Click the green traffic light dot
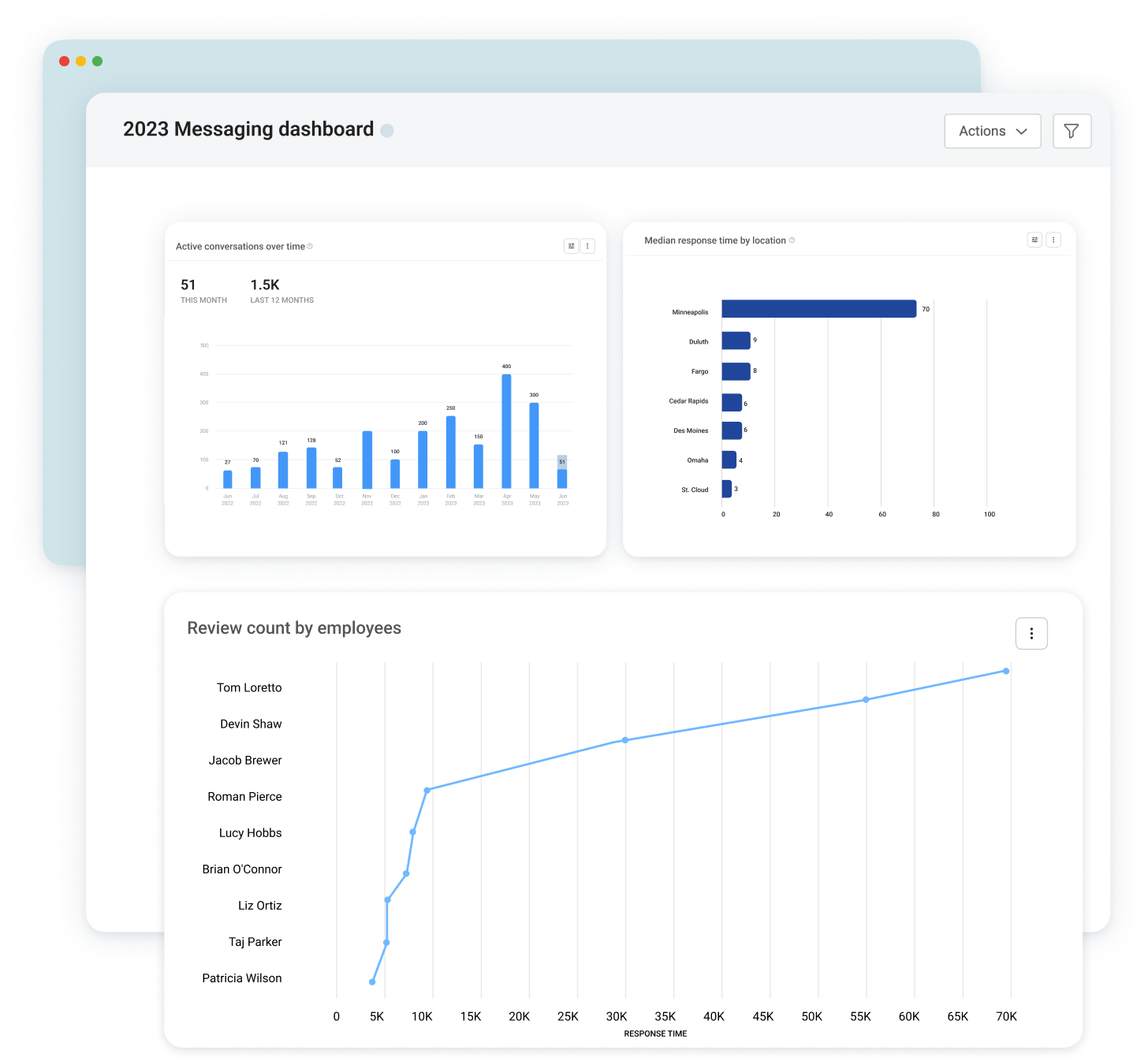1148x1061 pixels. 96,61
